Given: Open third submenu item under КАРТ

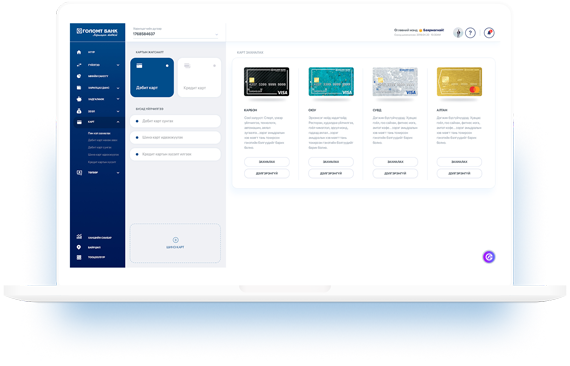Looking at the screenshot, I should (x=100, y=148).
